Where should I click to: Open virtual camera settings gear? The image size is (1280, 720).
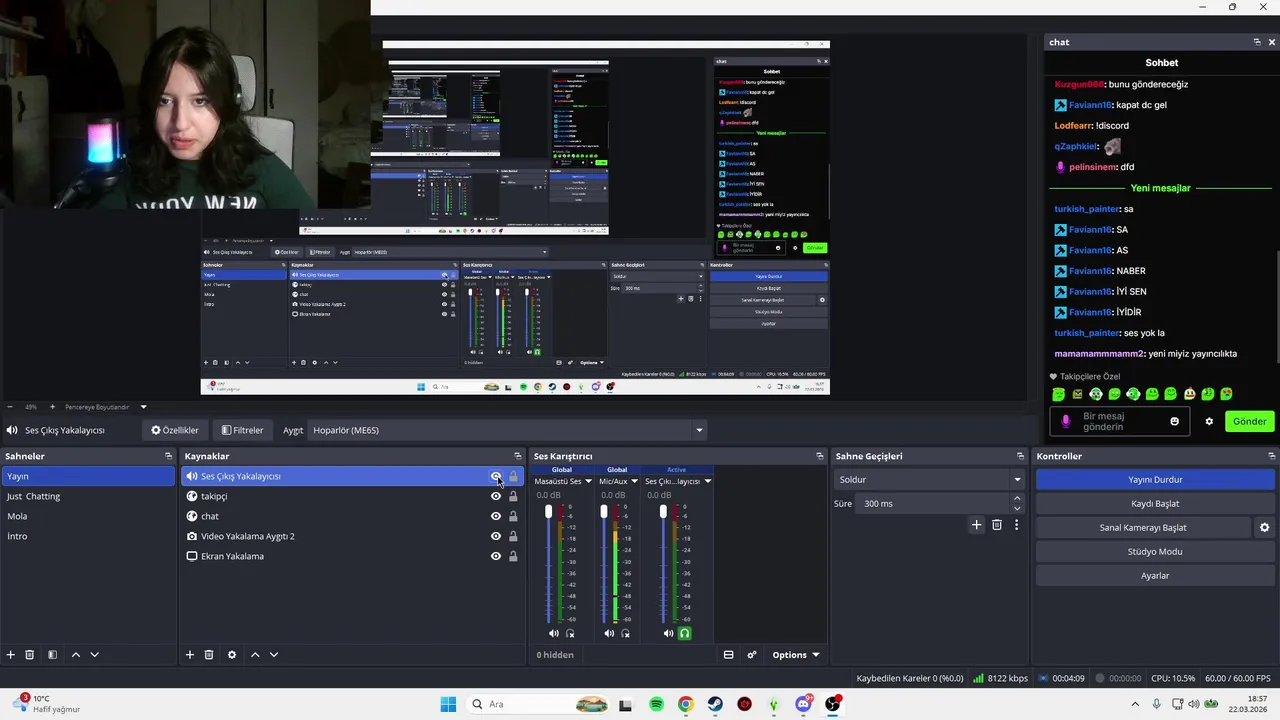click(x=1264, y=527)
